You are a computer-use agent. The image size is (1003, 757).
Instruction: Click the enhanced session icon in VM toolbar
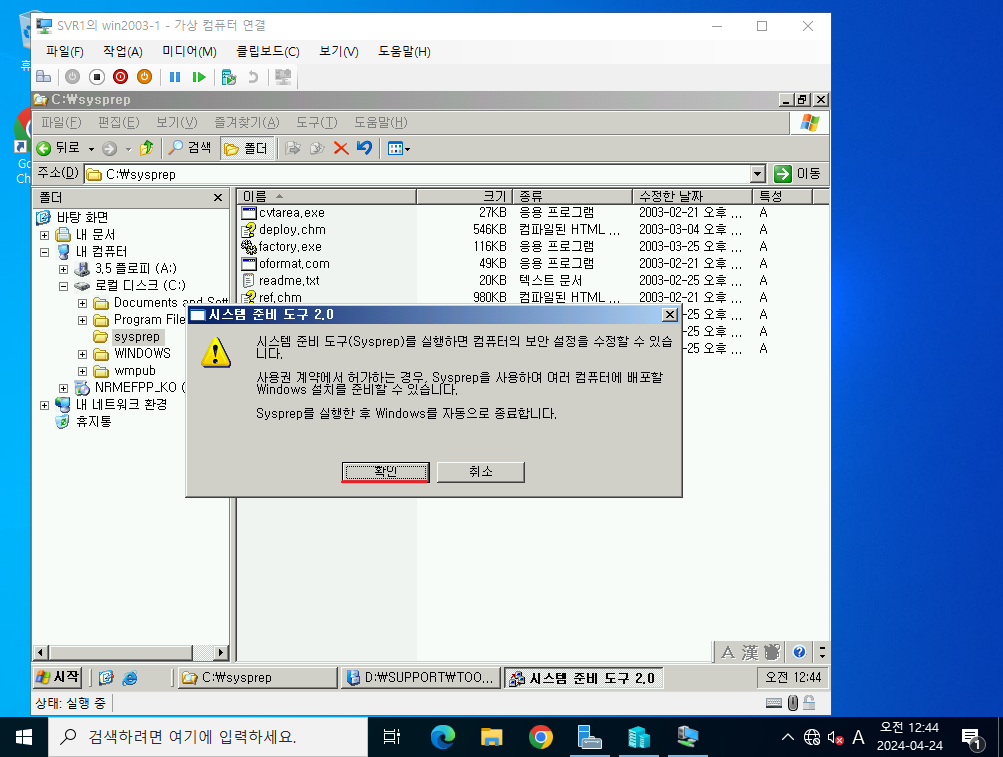[x=283, y=77]
